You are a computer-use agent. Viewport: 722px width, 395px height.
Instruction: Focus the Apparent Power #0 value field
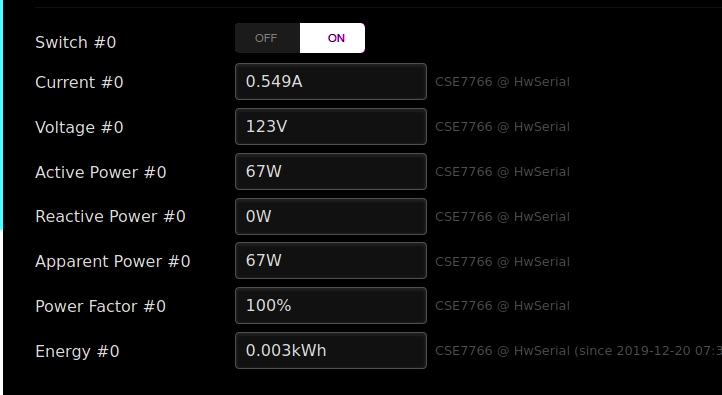(331, 261)
